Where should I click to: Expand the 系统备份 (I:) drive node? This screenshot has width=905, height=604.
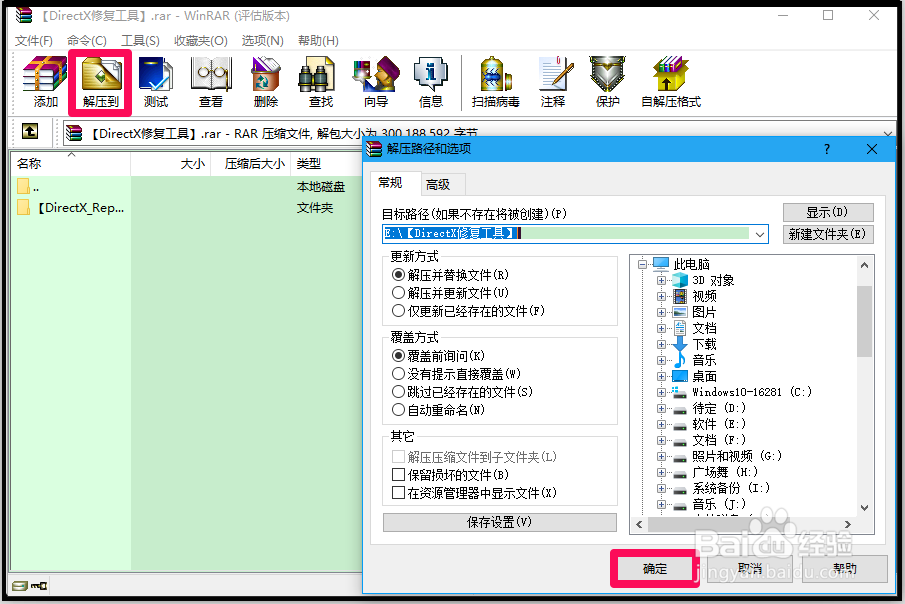click(661, 489)
